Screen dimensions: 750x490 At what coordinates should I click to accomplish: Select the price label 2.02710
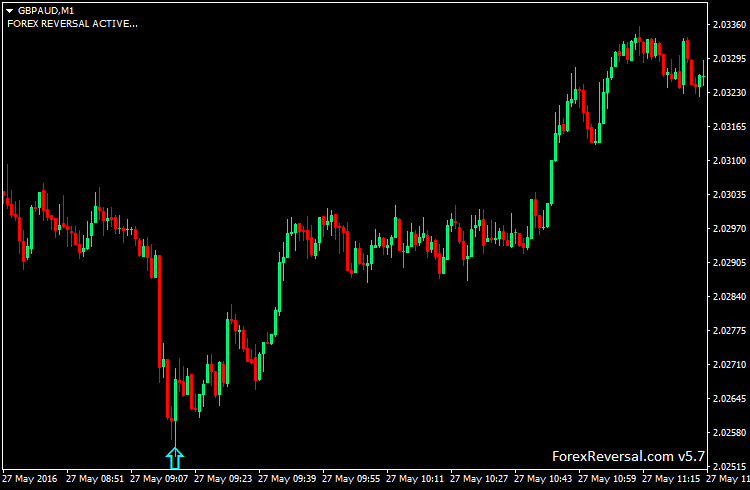[729, 364]
